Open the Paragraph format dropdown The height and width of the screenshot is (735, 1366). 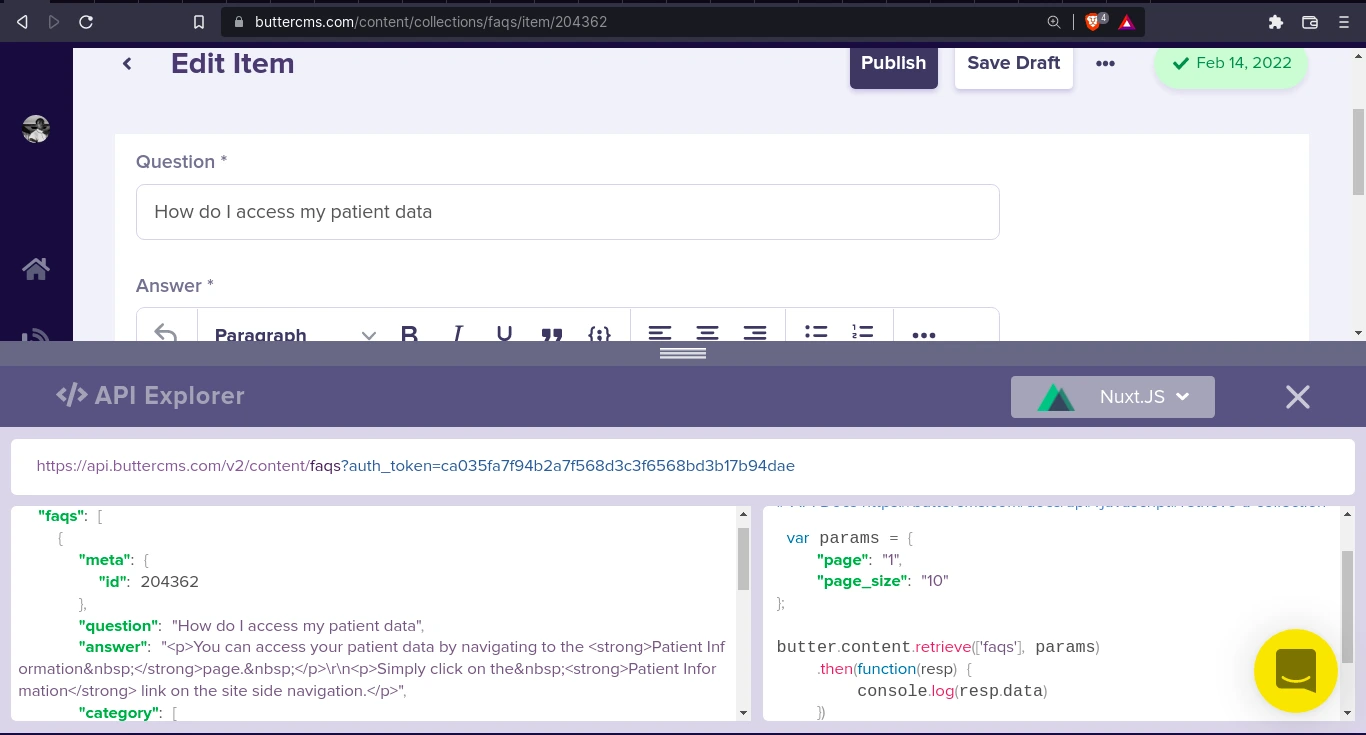pos(295,334)
